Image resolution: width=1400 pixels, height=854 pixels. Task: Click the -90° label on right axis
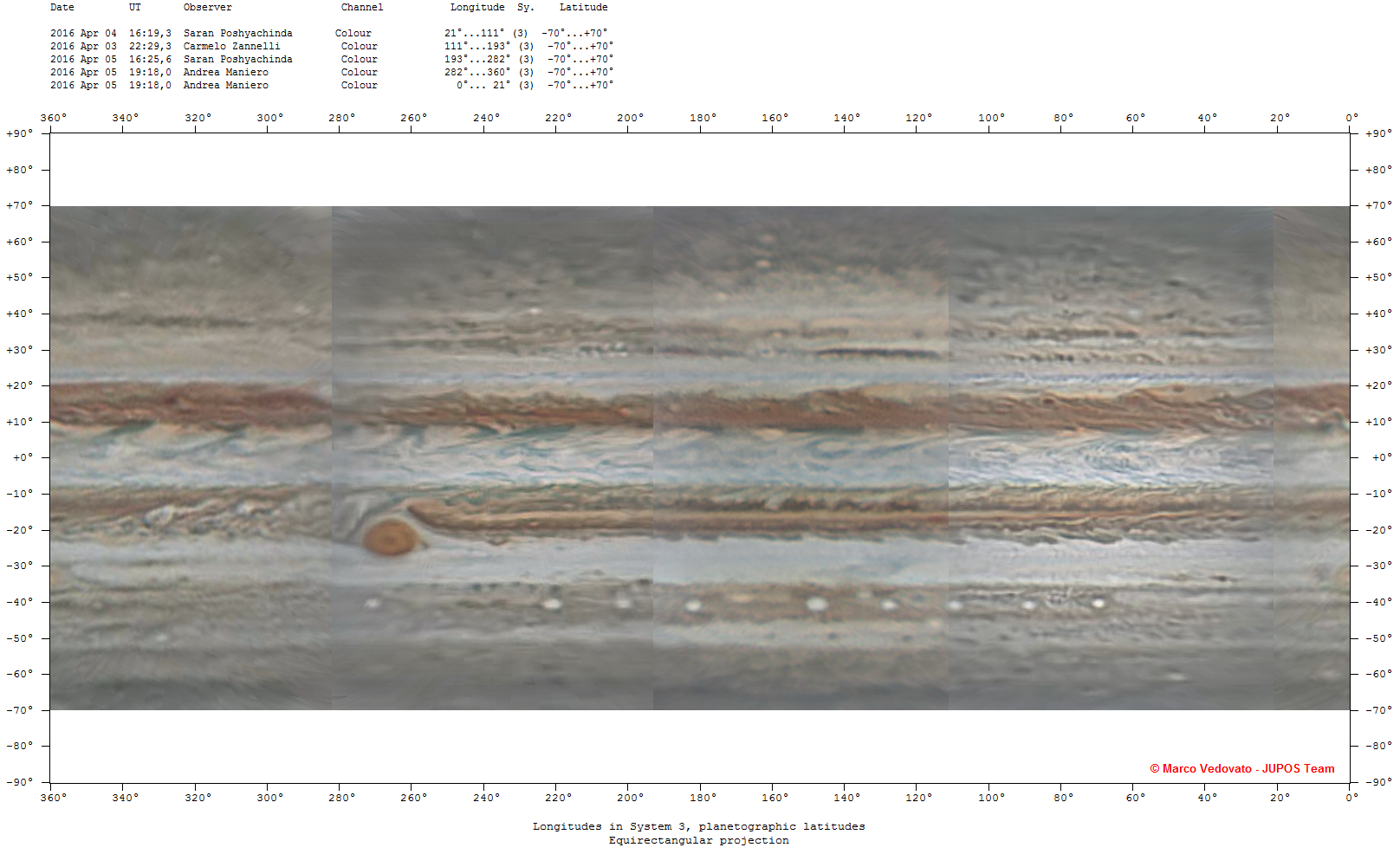(x=1377, y=781)
